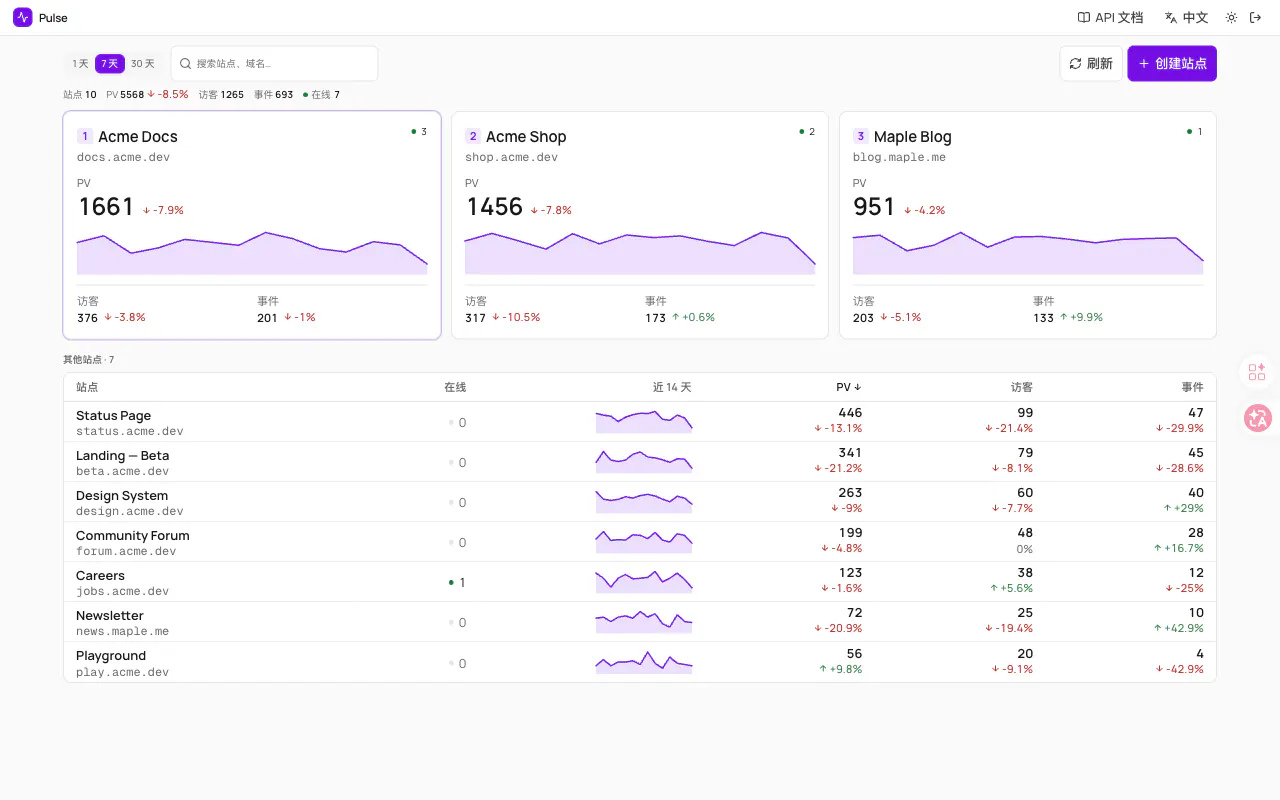Screen dimensions: 1280x800
Task: Click the 创建站点 button
Action: click(x=1172, y=63)
